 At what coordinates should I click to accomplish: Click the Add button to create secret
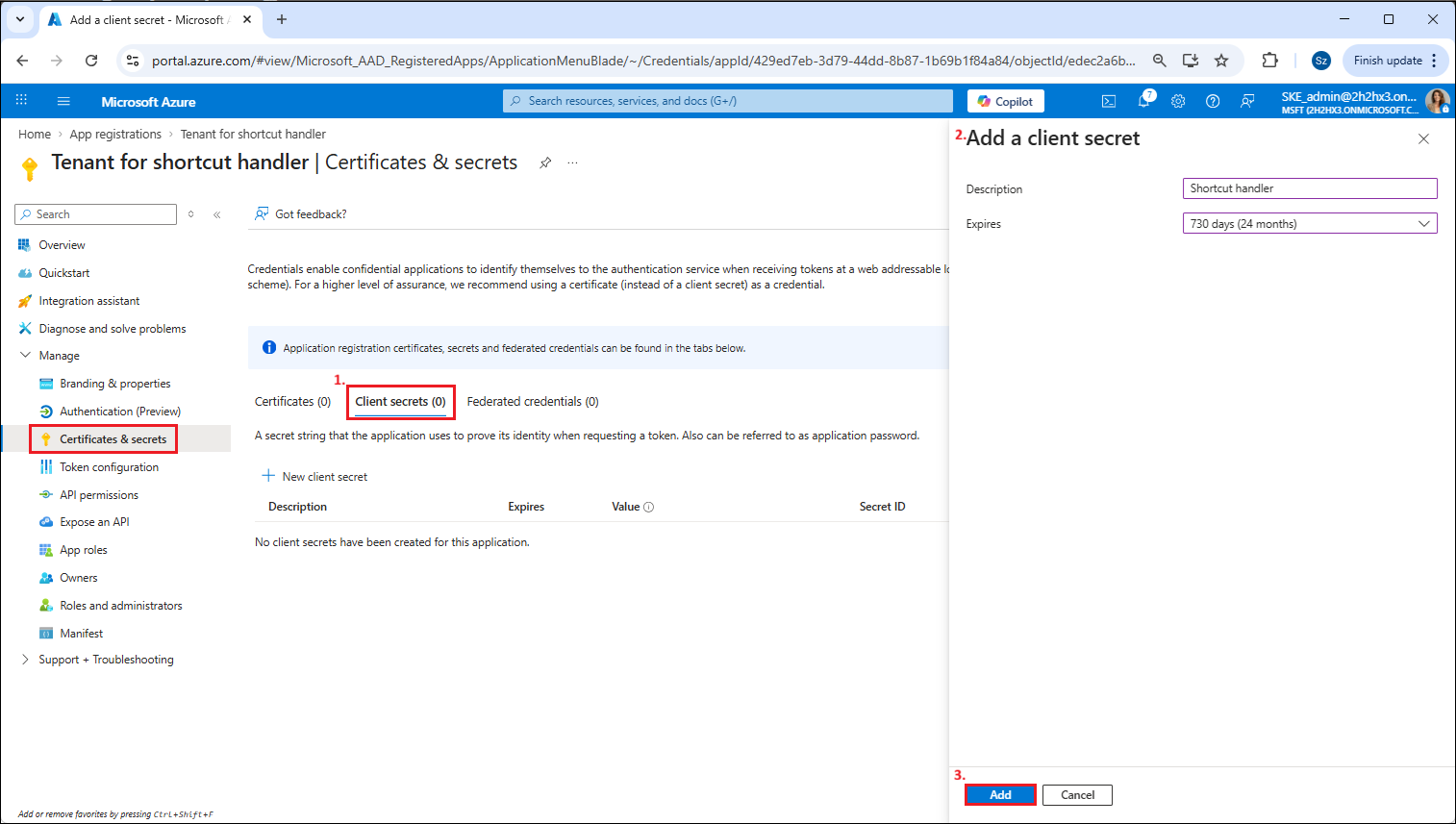coord(1000,795)
